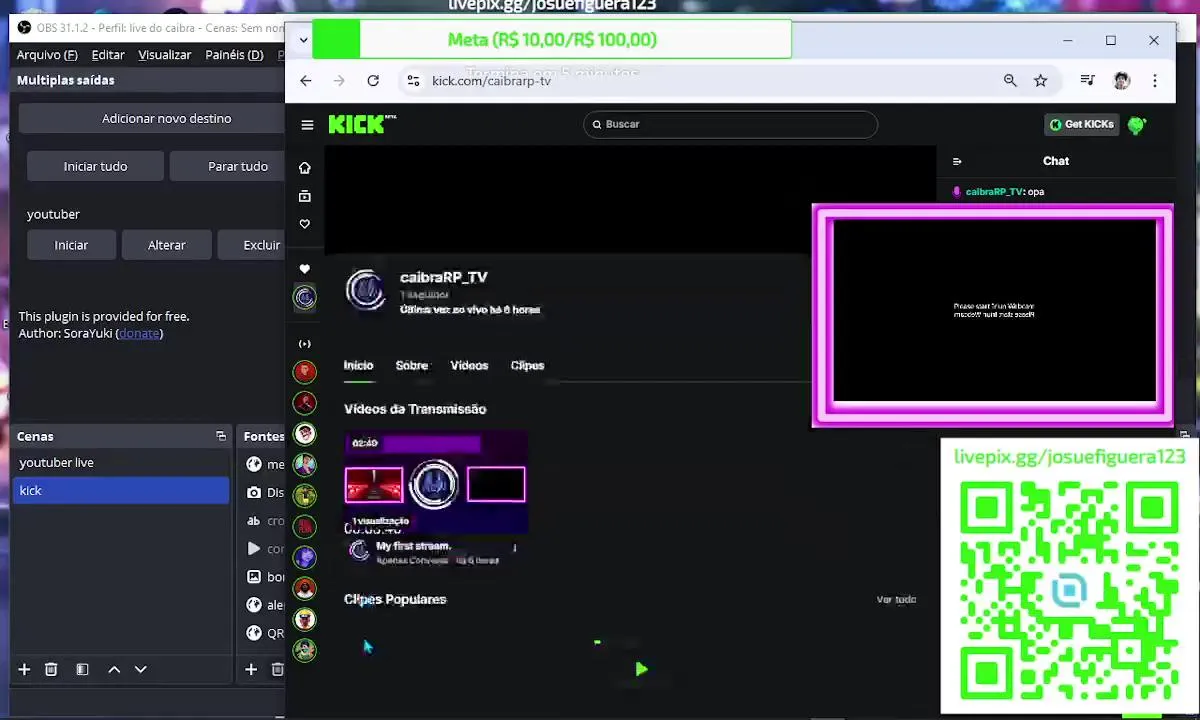
Task: Open Kick hamburger sidebar menu
Action: coord(307,125)
